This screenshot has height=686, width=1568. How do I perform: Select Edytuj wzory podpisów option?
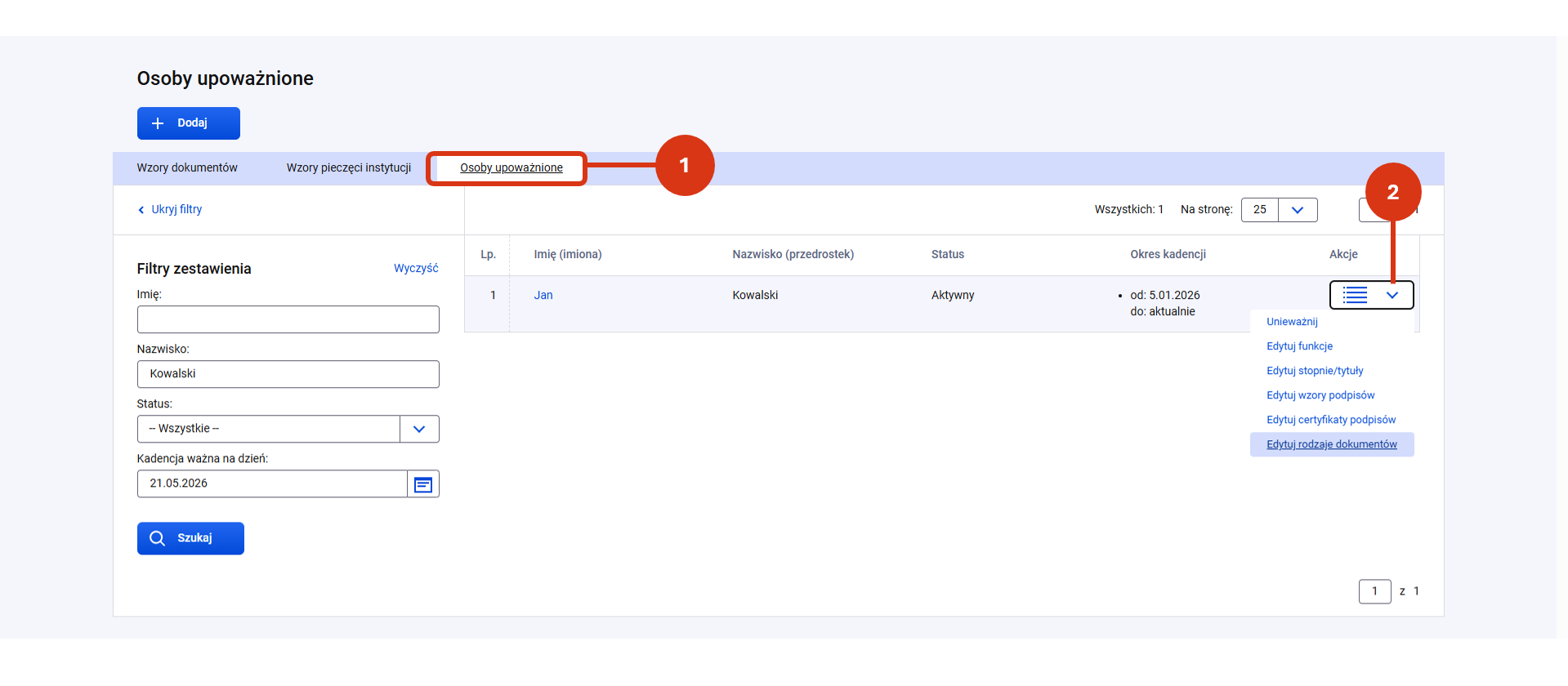click(1320, 395)
